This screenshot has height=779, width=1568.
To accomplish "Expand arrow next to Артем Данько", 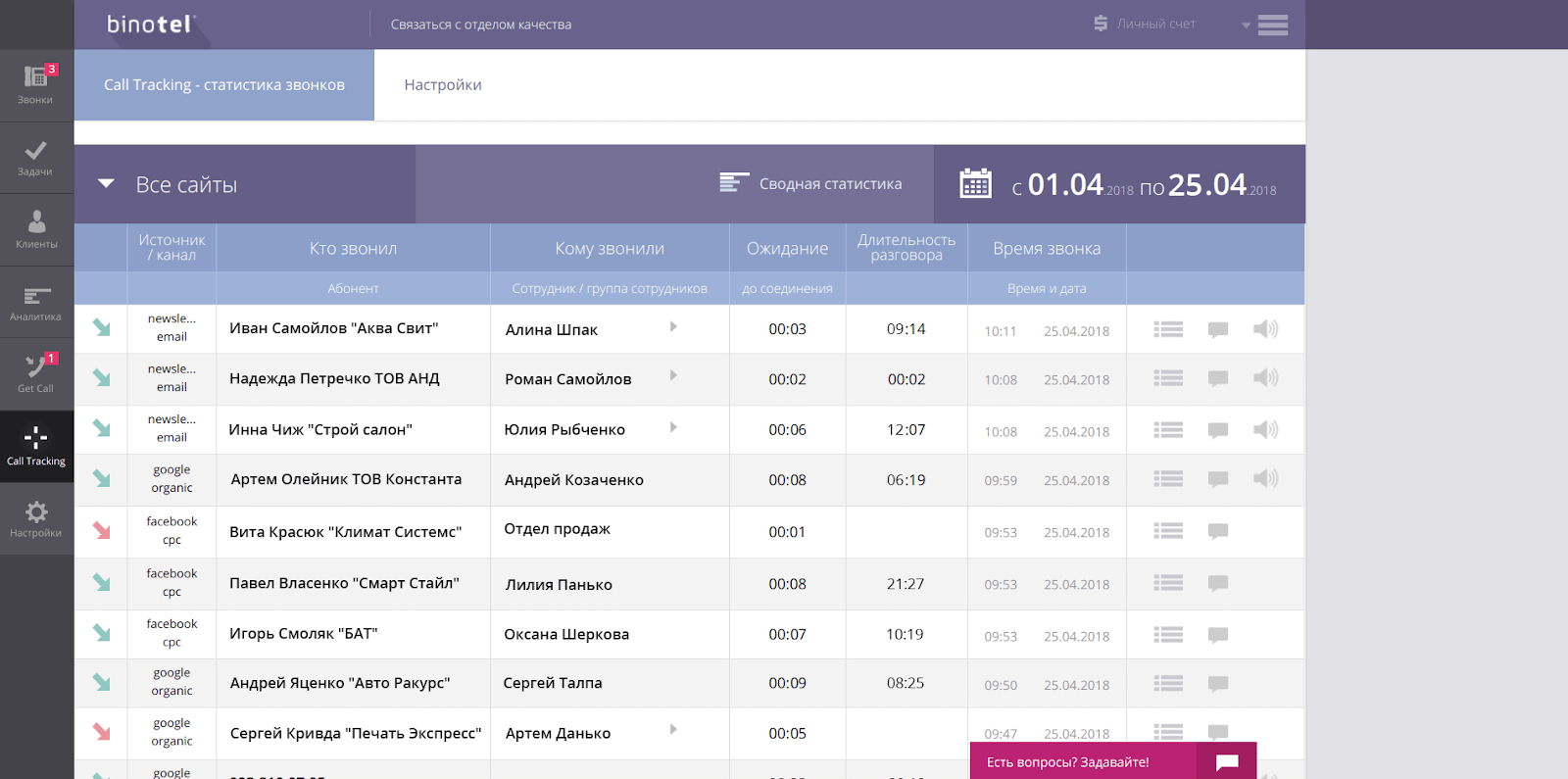I will (x=673, y=730).
